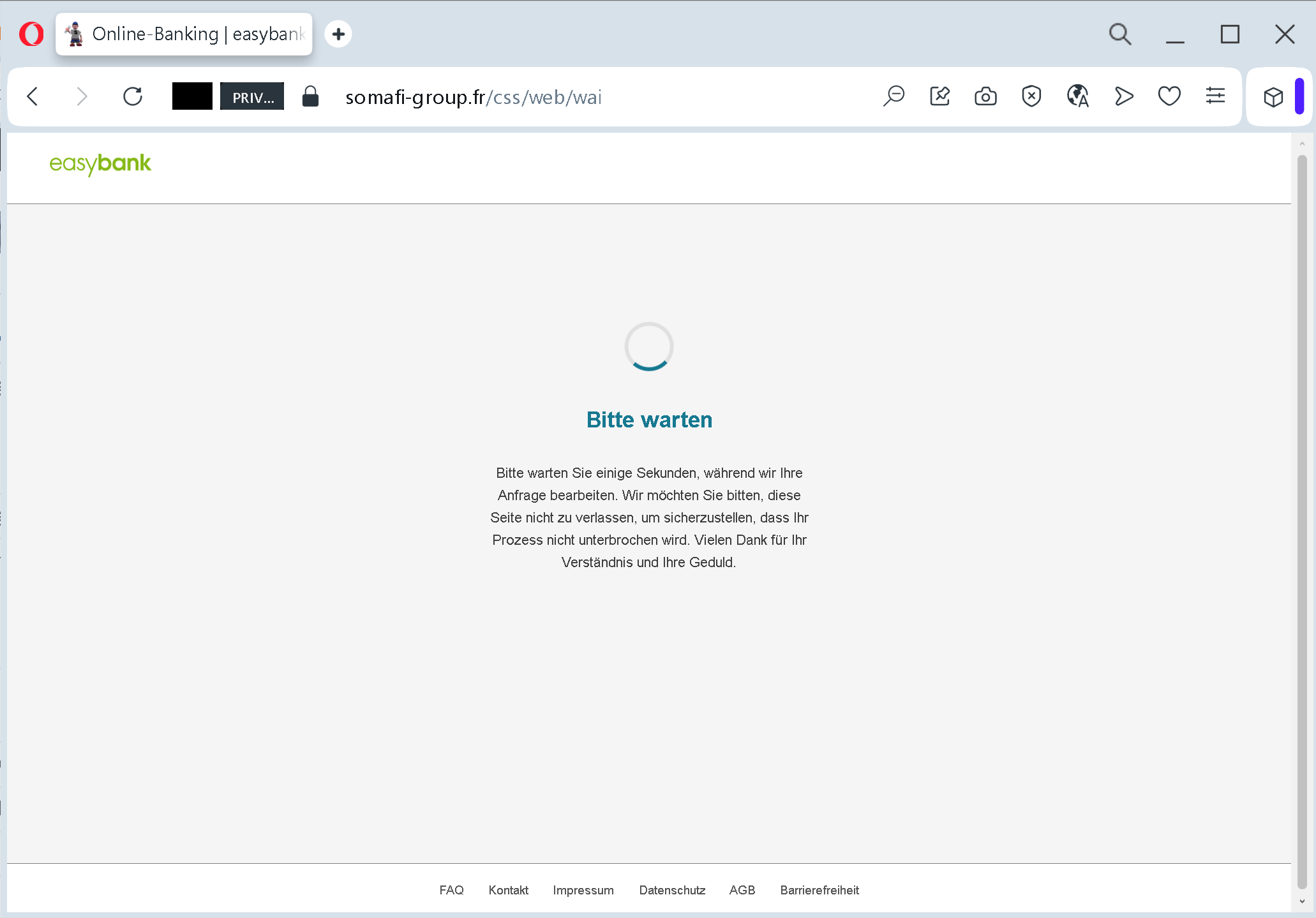Open the Datenschutz footer link
The width and height of the screenshot is (1316, 918).
(x=672, y=890)
